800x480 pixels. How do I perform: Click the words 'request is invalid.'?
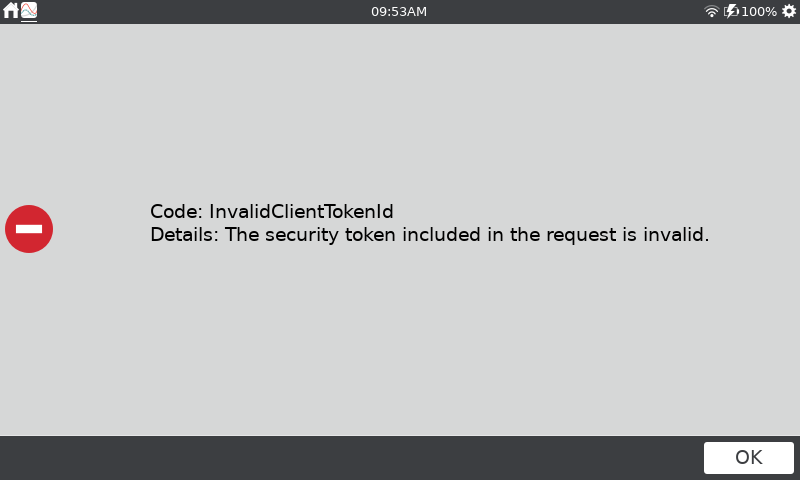[x=628, y=235]
